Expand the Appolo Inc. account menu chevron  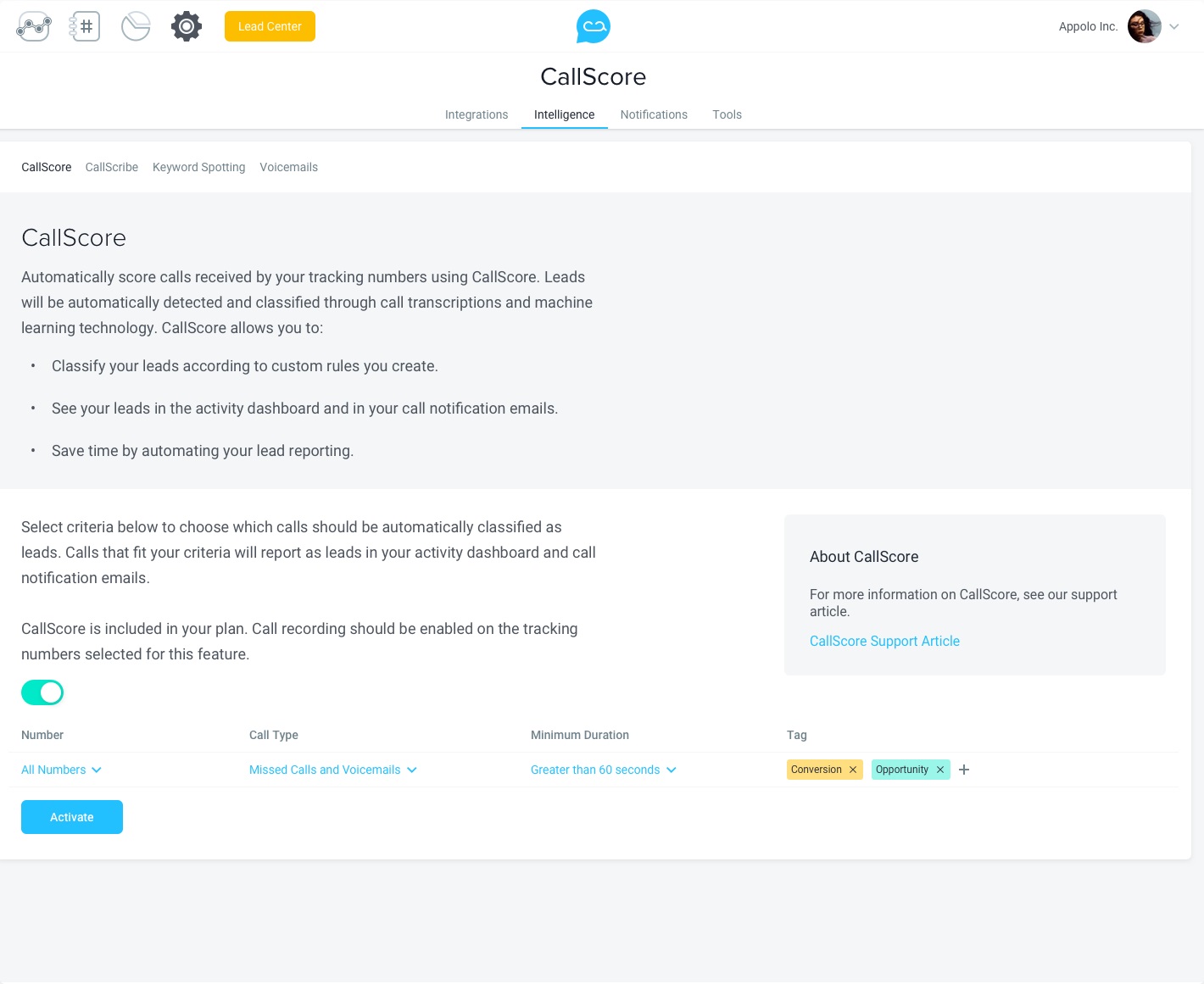coord(1174,27)
